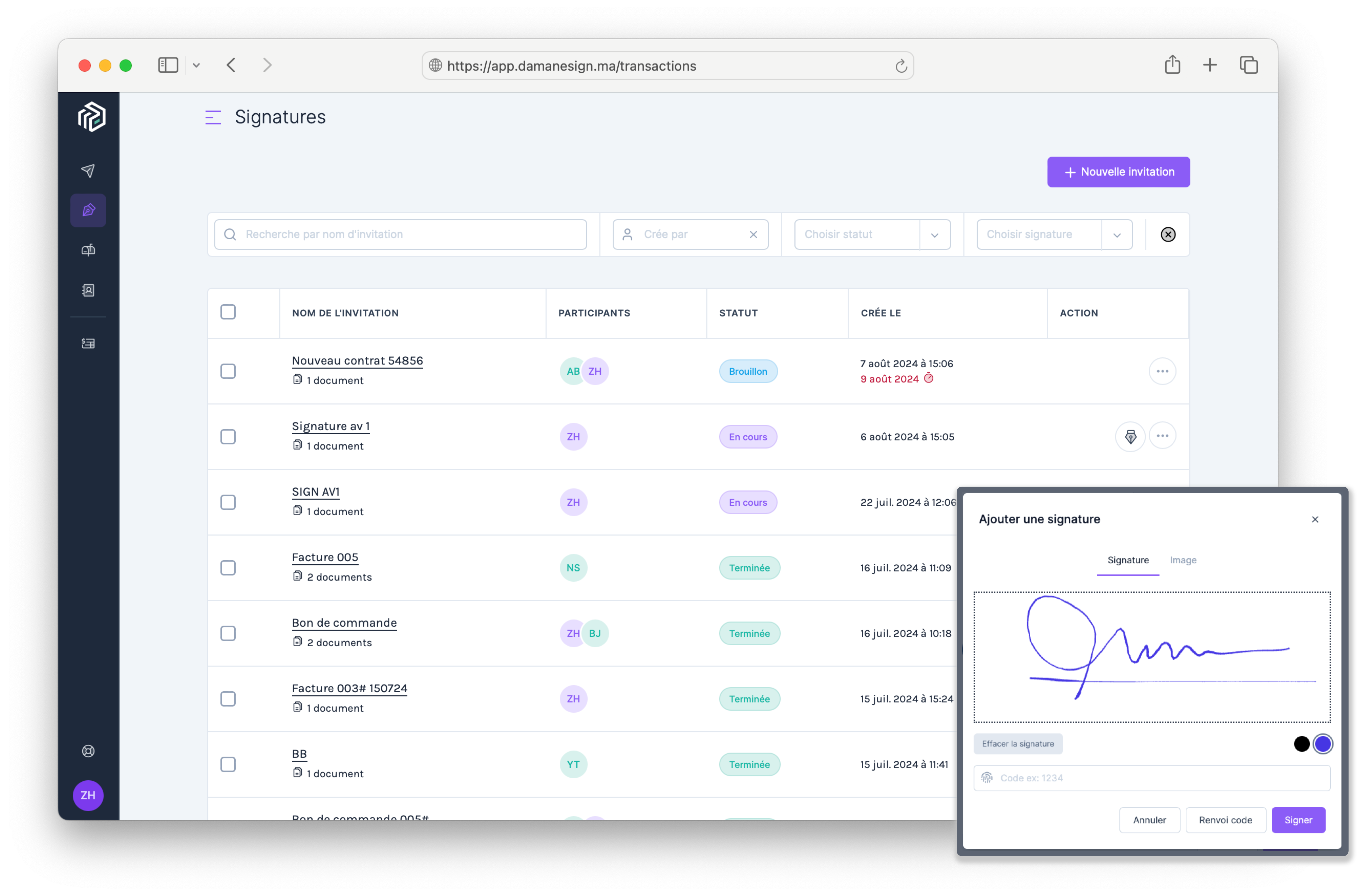The height and width of the screenshot is (896, 1361).
Task: Switch to the Image tab in signature dialog
Action: point(1183,560)
